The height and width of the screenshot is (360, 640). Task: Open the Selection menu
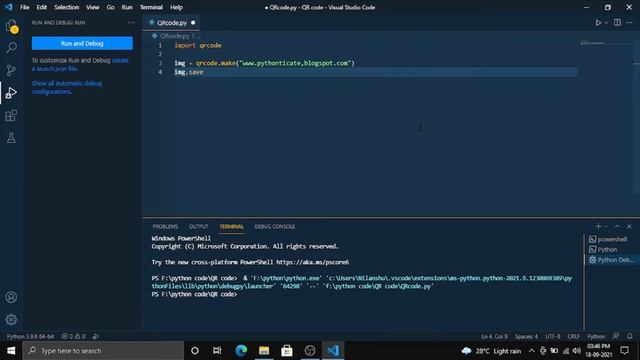pos(67,7)
